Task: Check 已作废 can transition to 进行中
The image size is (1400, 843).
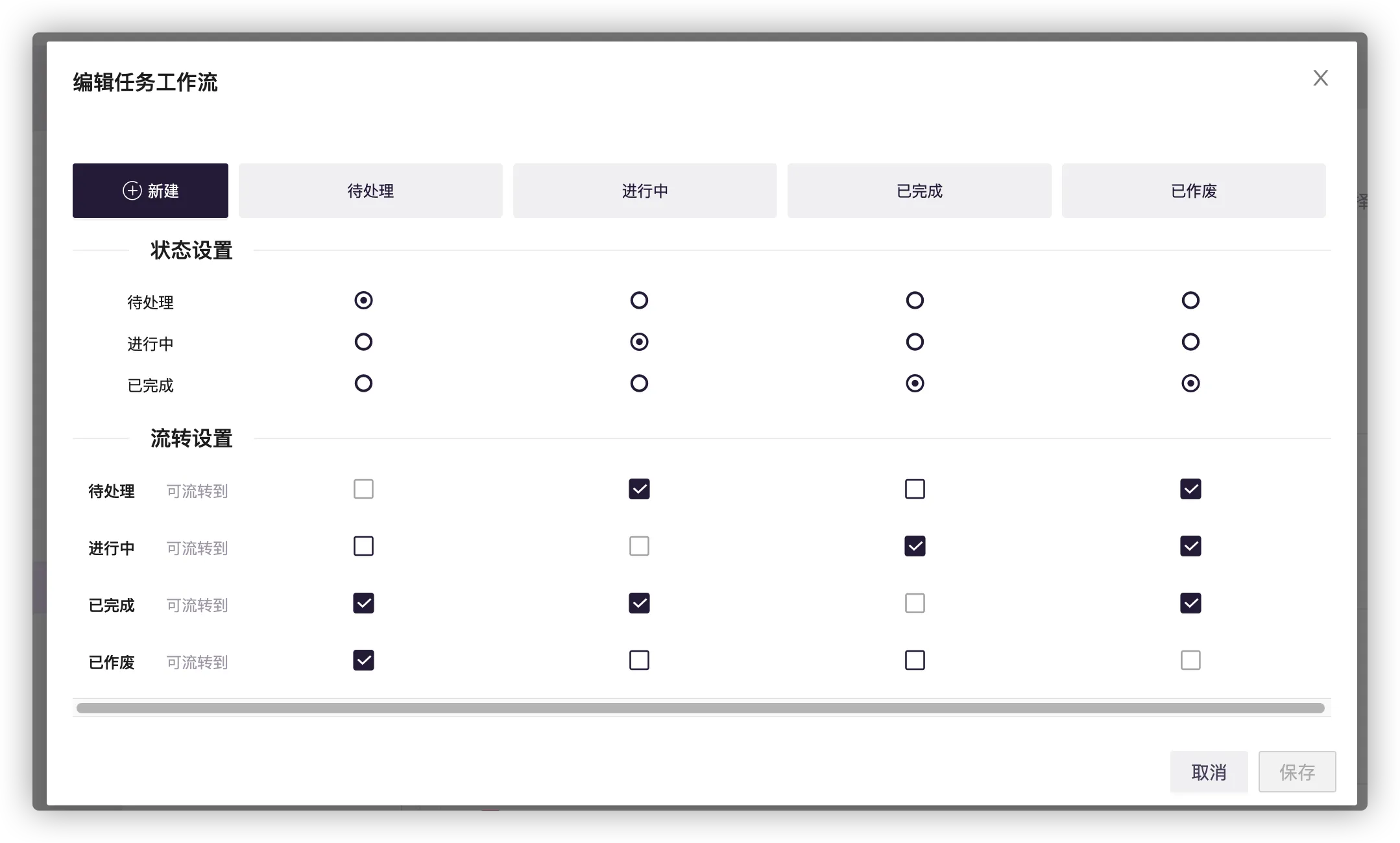Action: click(639, 660)
